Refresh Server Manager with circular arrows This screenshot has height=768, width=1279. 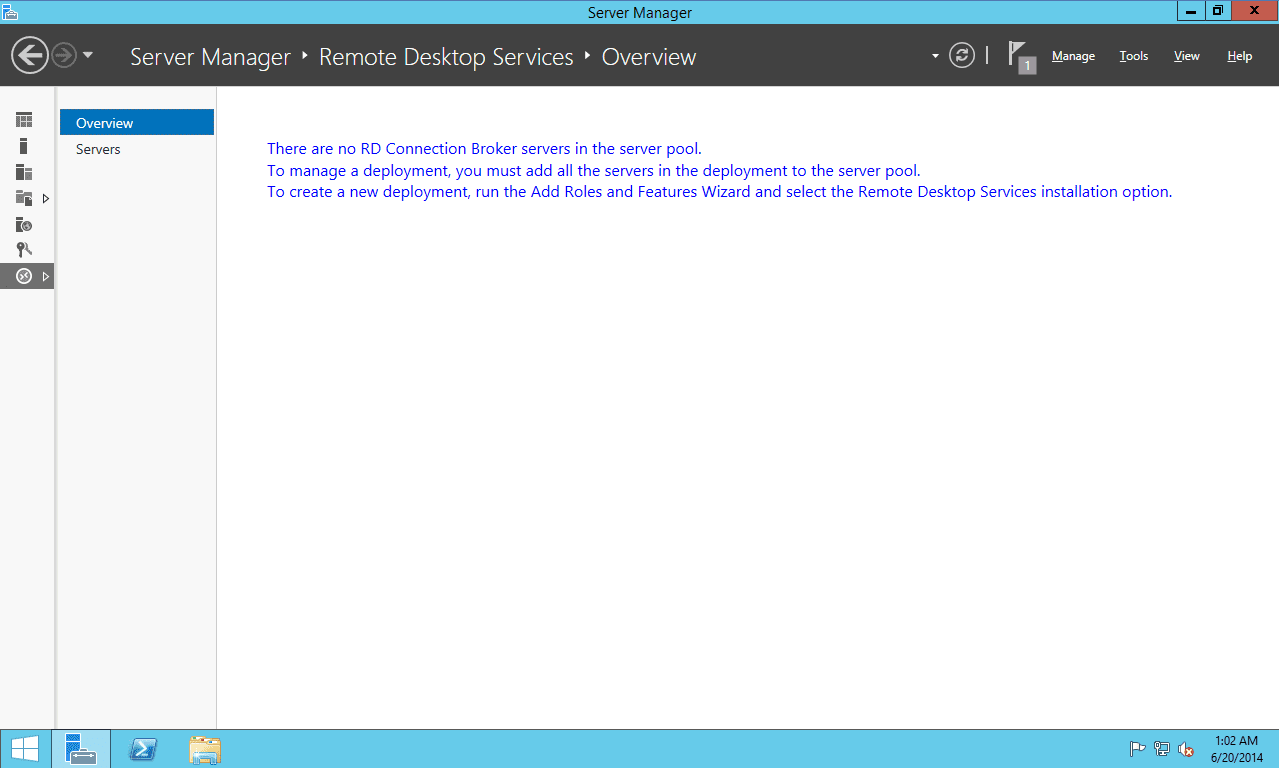[962, 55]
